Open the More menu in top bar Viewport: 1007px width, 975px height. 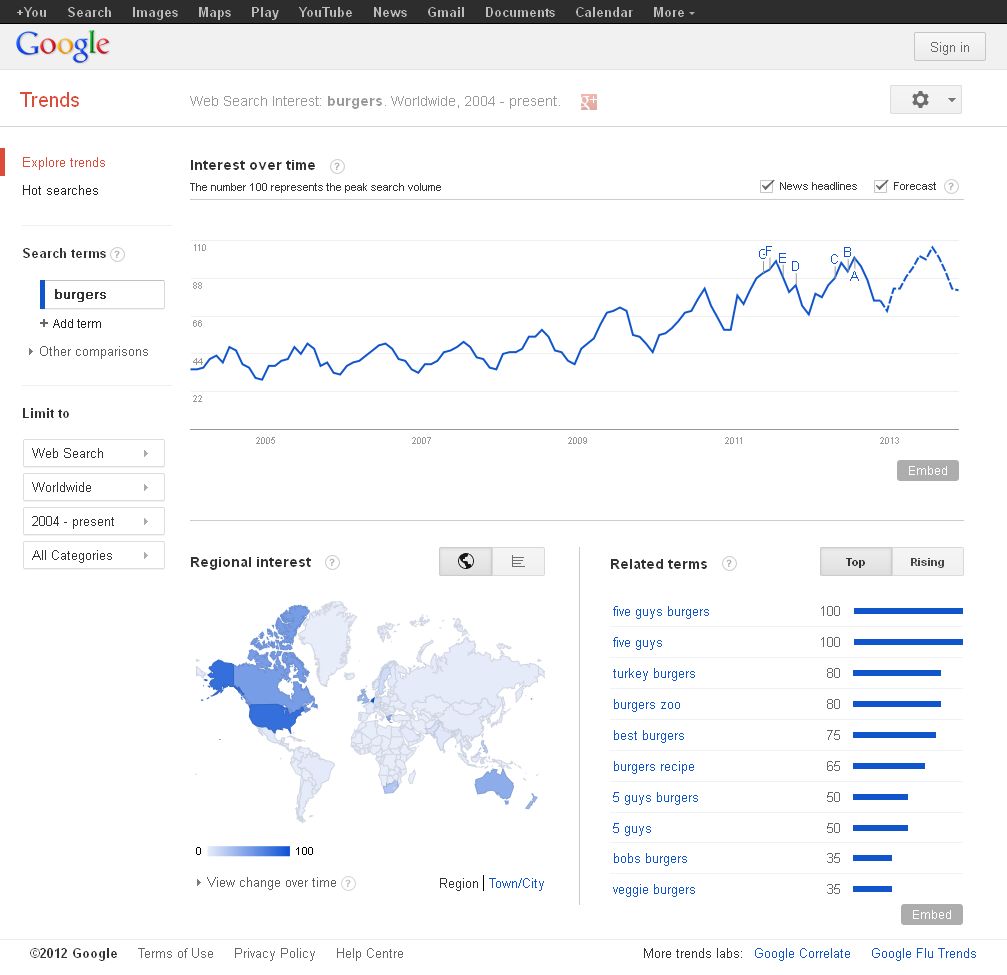(674, 12)
